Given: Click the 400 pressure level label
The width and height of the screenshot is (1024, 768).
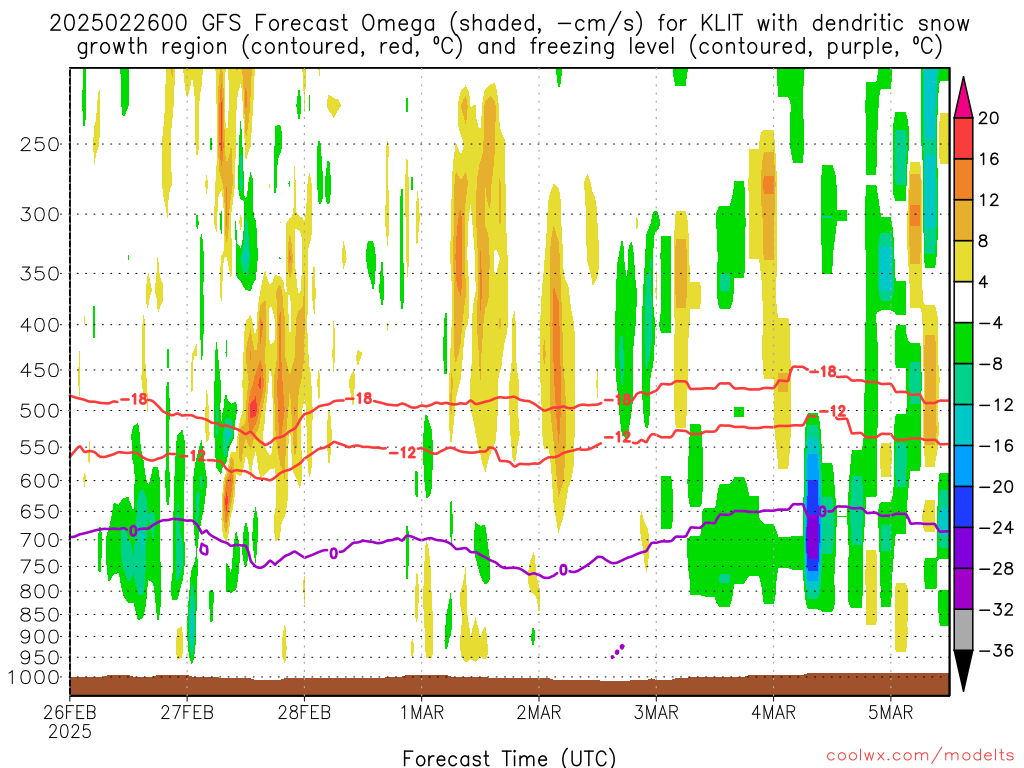Looking at the screenshot, I should (40, 325).
